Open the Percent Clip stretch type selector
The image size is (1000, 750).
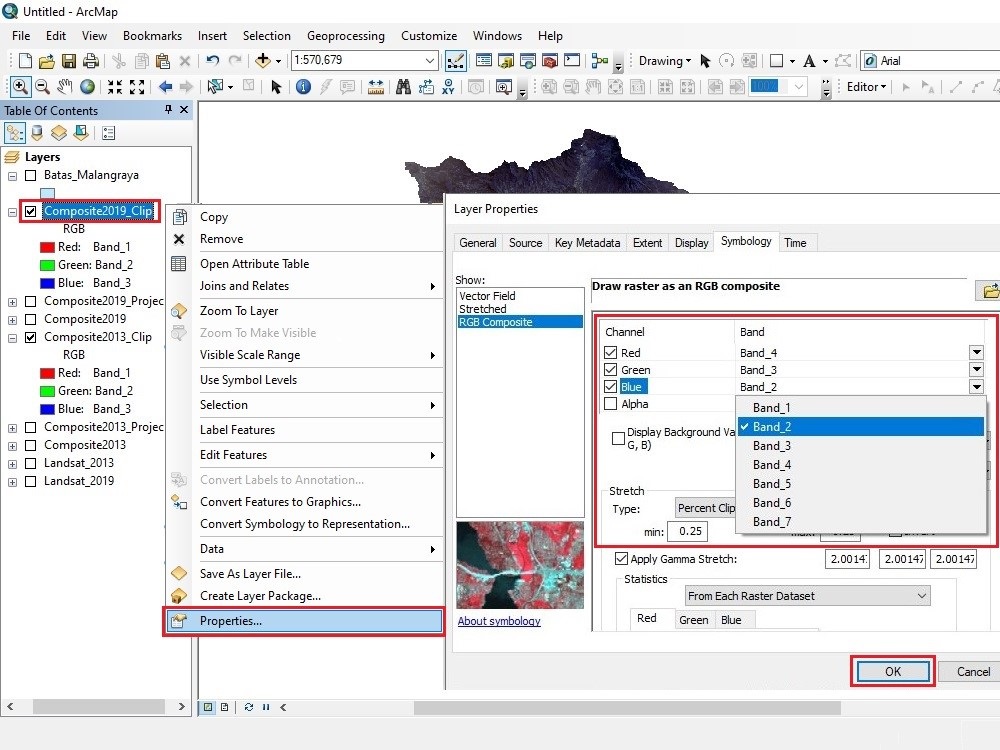[x=705, y=508]
